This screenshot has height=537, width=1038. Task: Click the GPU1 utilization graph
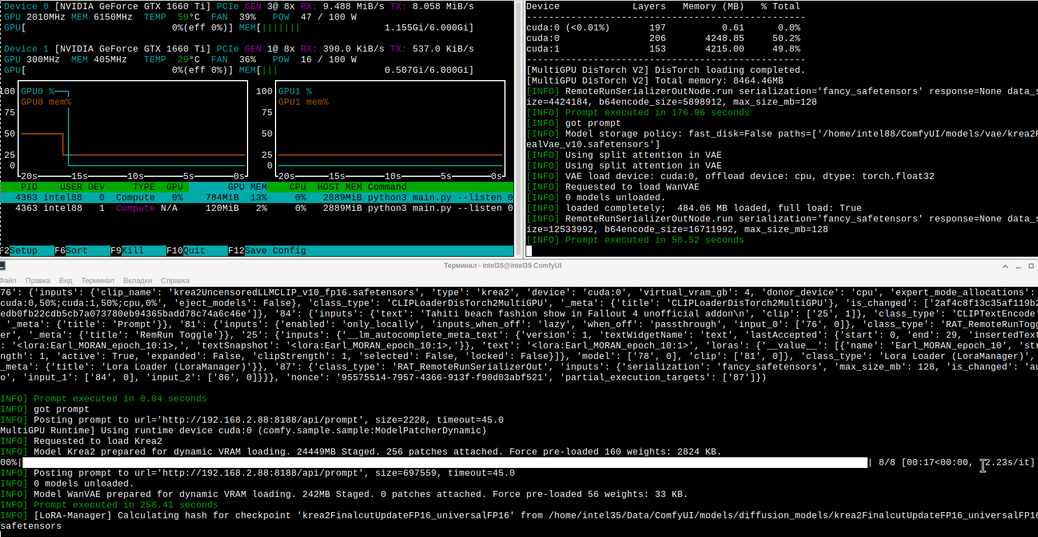pos(390,128)
